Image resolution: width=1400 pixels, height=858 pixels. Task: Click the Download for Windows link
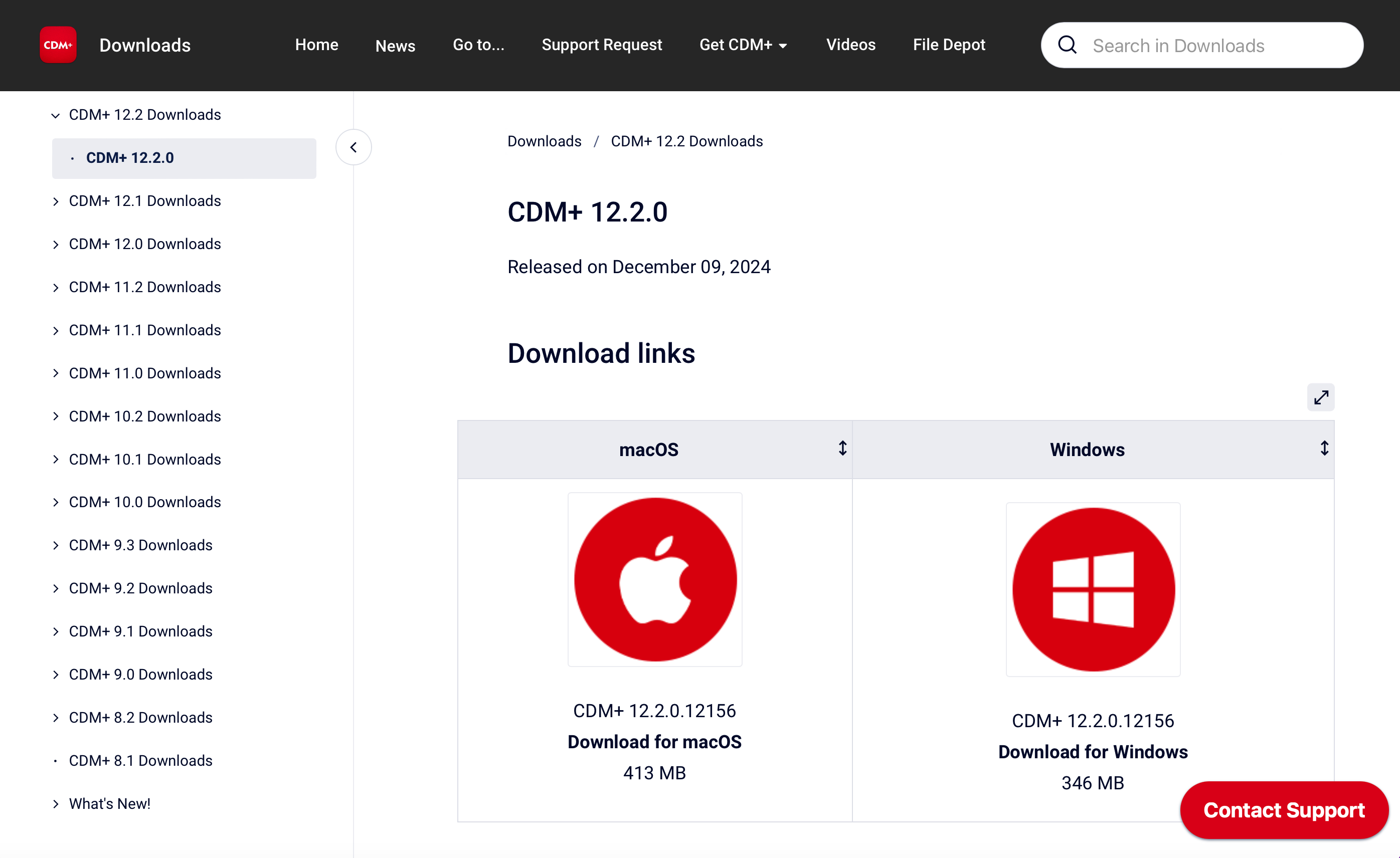point(1092,752)
